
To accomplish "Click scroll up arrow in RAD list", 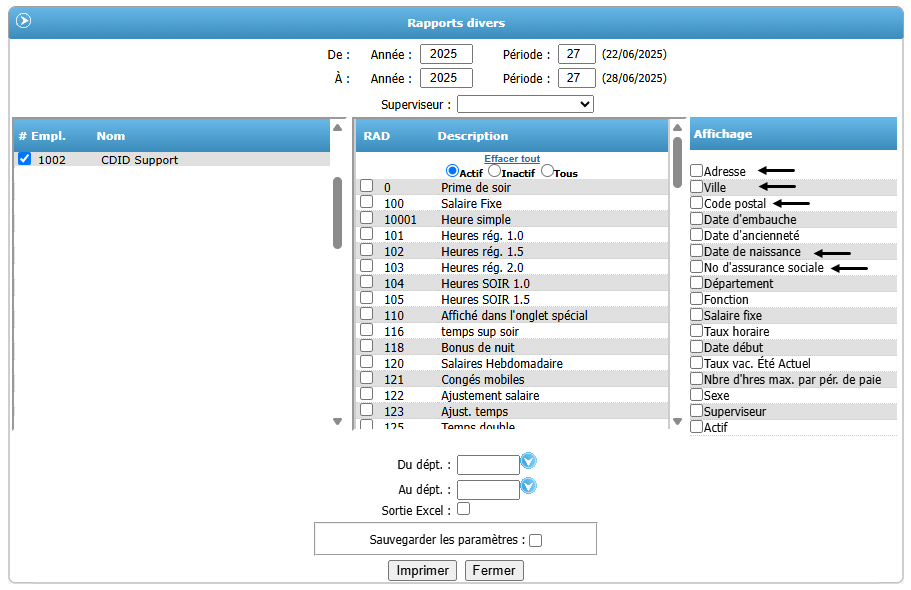I will click(x=676, y=128).
